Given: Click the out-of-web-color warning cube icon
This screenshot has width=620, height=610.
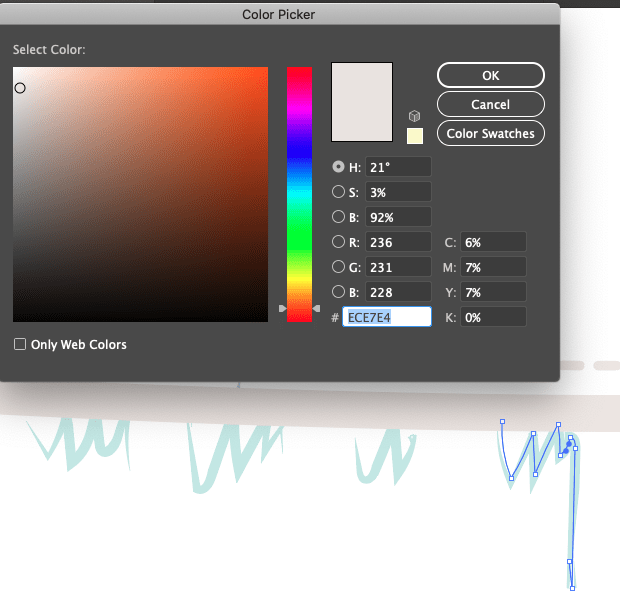Looking at the screenshot, I should point(414,116).
